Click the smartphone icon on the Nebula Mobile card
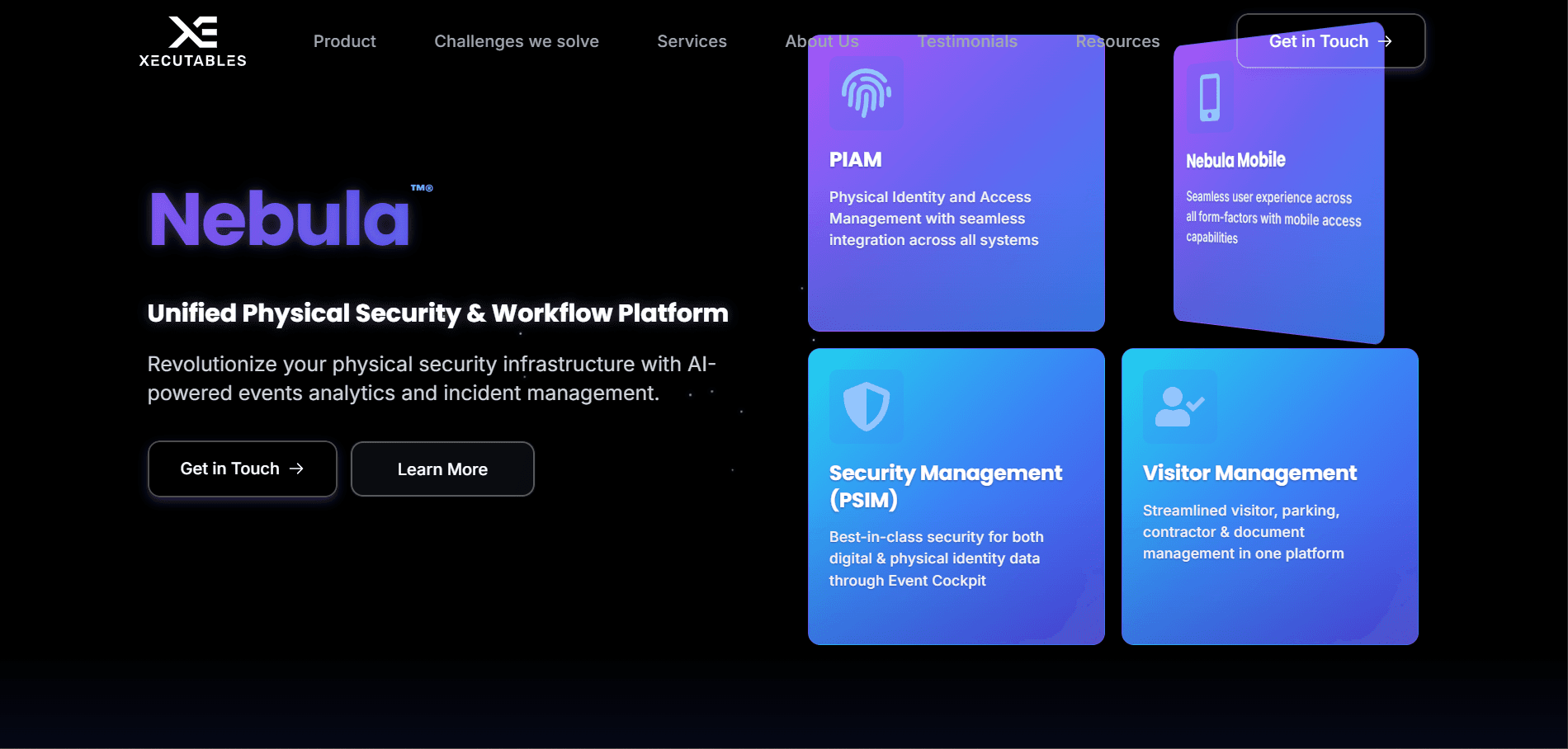 pyautogui.click(x=1210, y=98)
